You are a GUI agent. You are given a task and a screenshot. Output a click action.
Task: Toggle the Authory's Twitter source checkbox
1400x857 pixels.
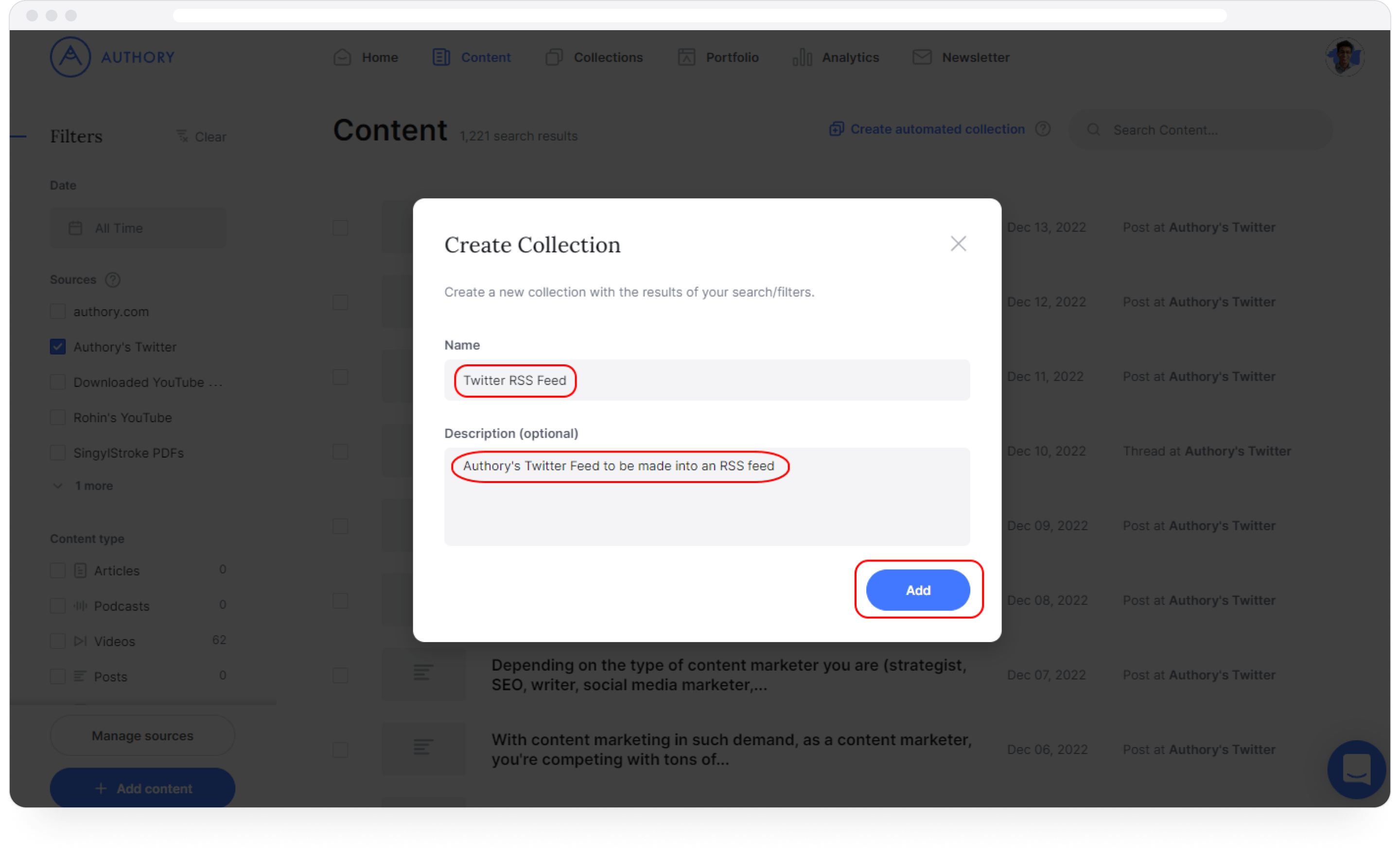coord(58,347)
